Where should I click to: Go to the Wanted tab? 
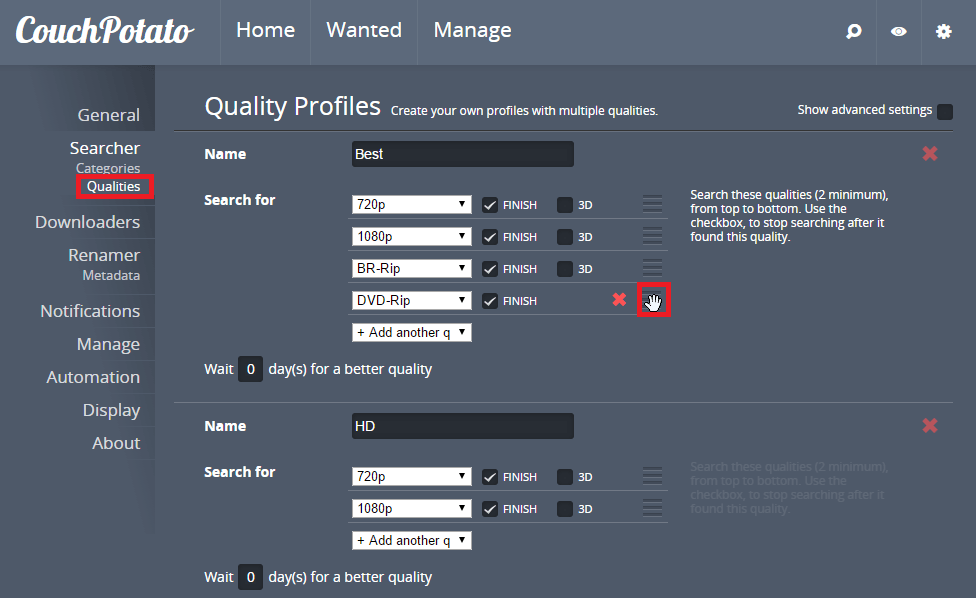(364, 30)
